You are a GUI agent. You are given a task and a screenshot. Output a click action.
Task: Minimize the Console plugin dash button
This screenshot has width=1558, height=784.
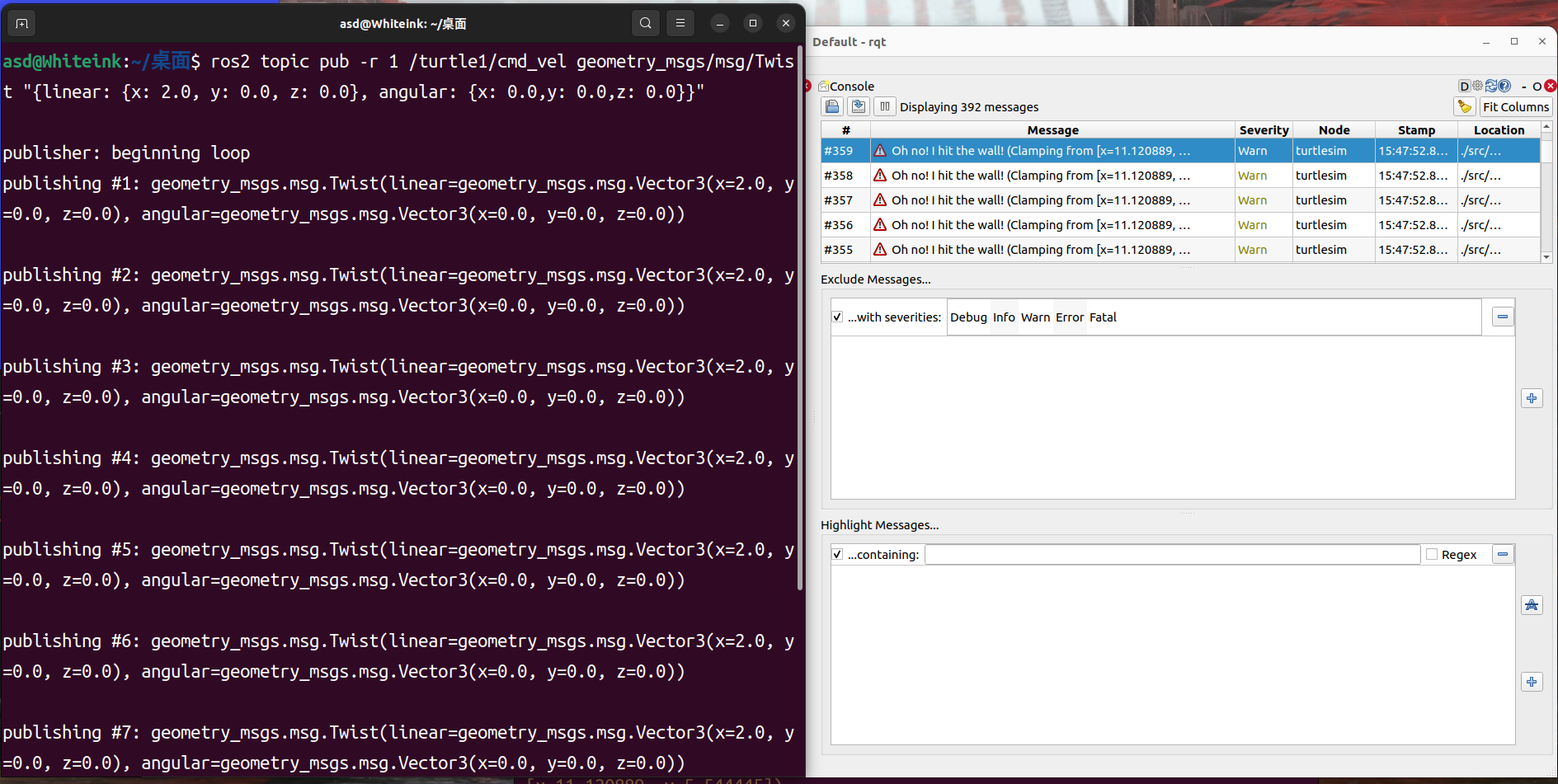point(1524,87)
